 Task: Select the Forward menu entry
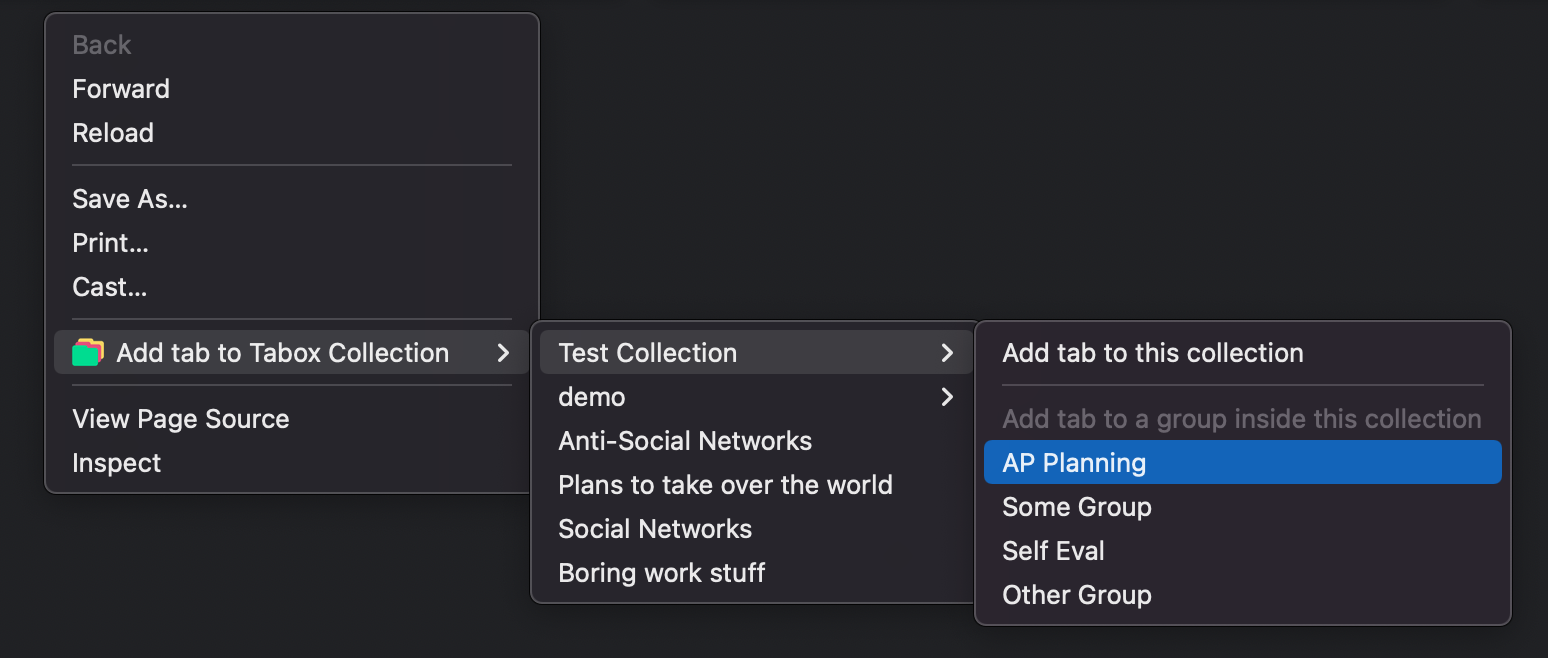(120, 88)
